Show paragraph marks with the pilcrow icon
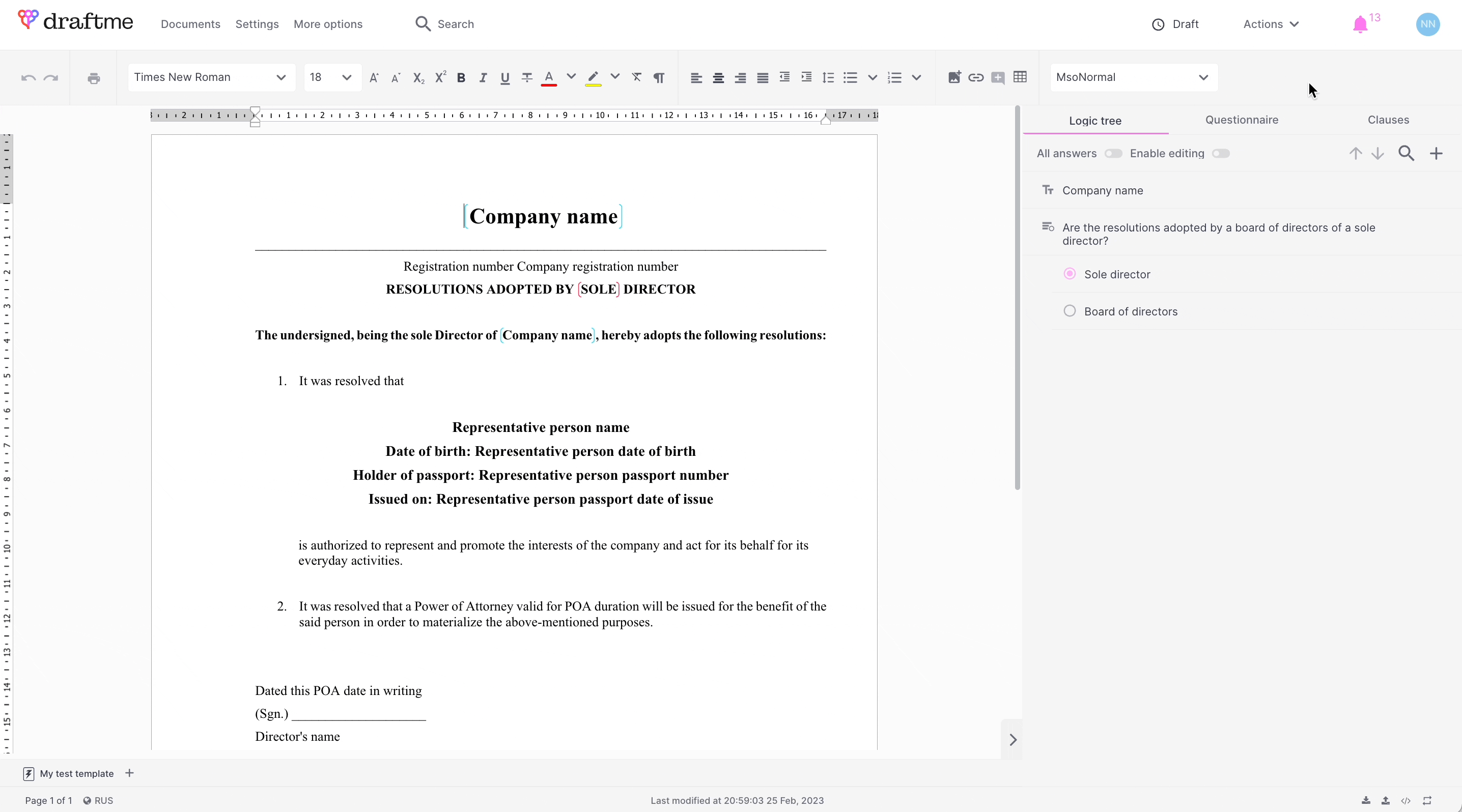 click(x=658, y=78)
